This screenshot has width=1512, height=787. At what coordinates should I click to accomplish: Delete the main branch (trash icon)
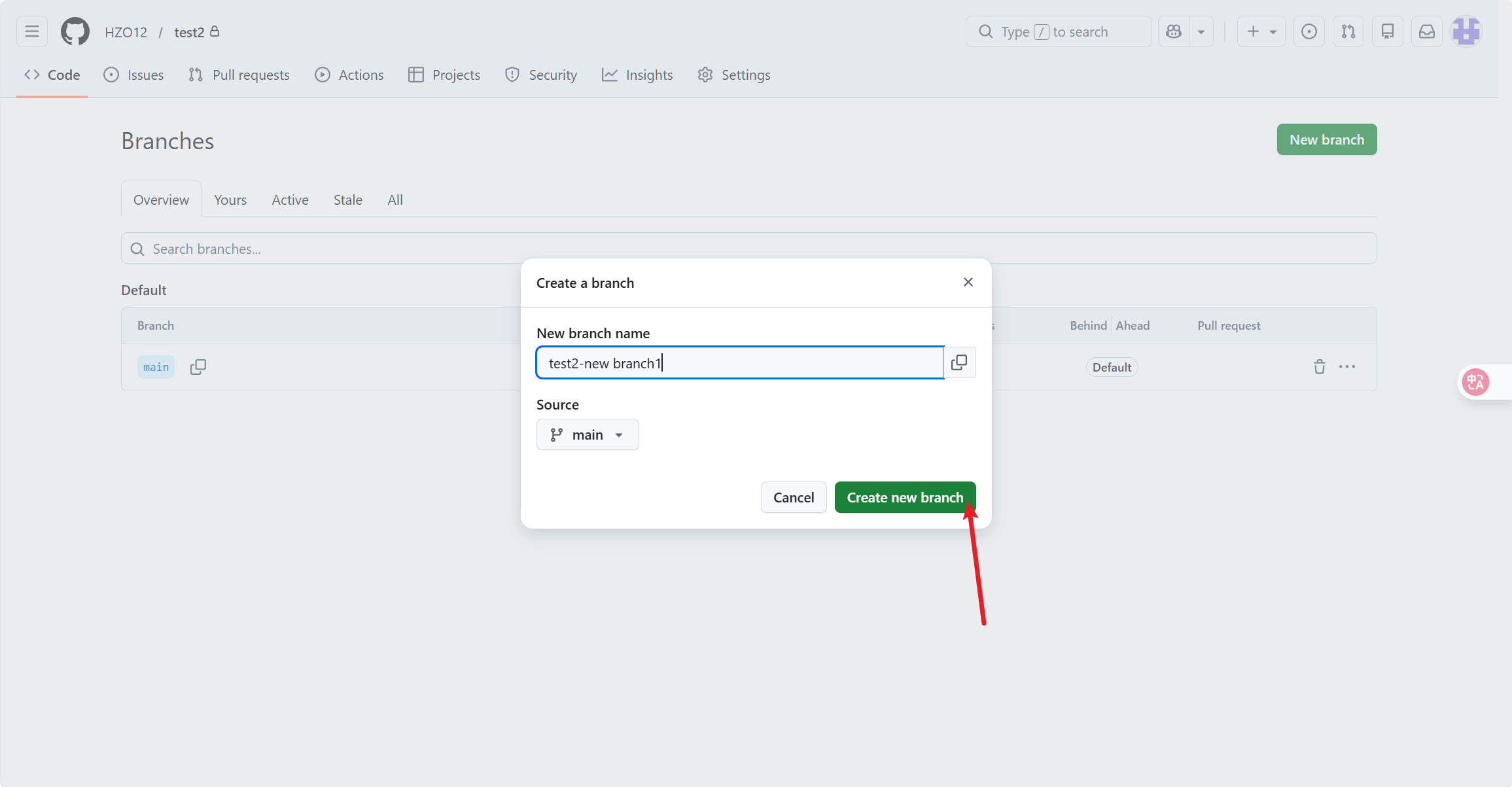pos(1319,367)
